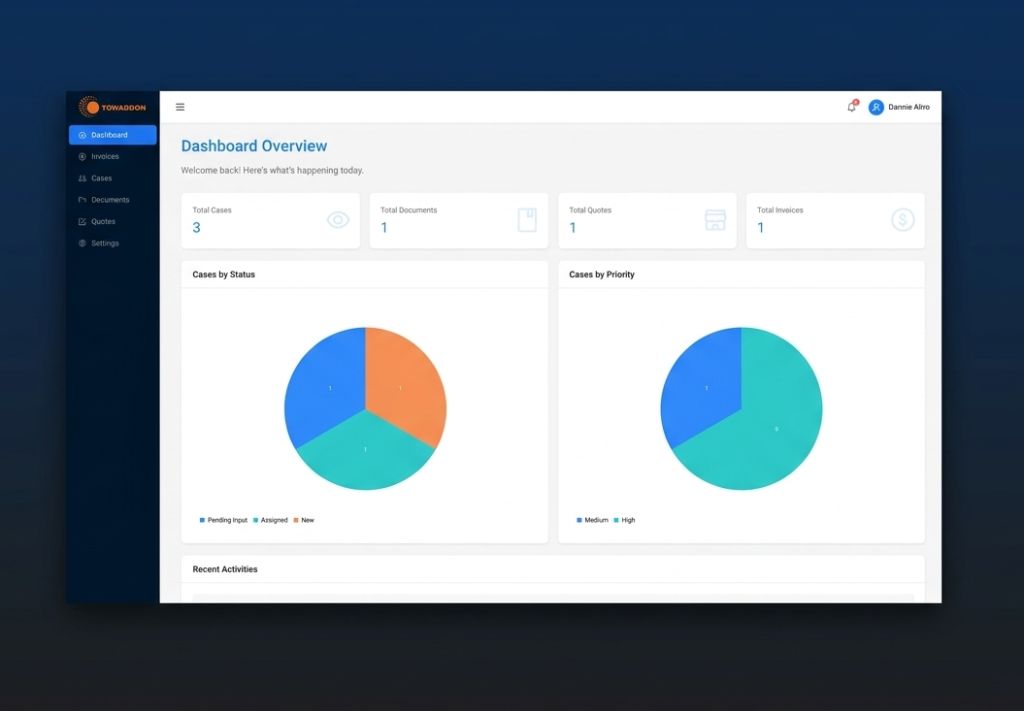Image resolution: width=1024 pixels, height=711 pixels.
Task: Click the Total Invoices label
Action: pos(780,210)
